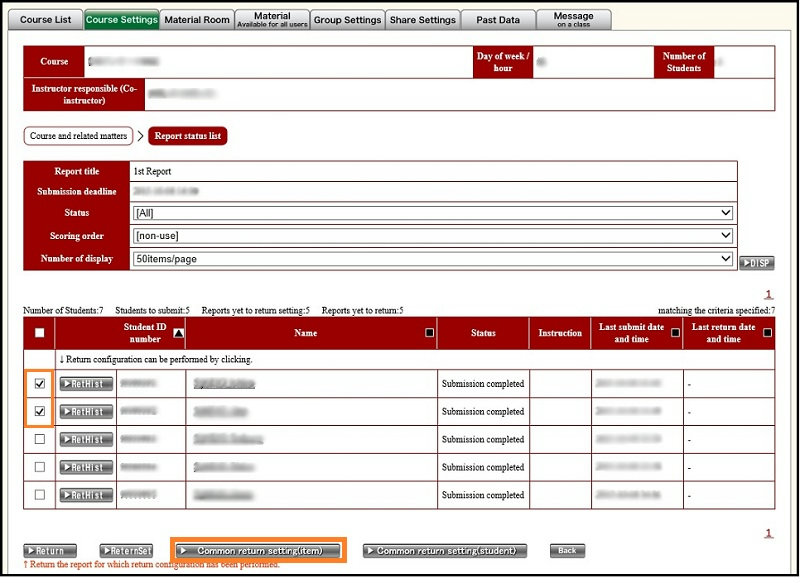Open RetHist for the last student row

(x=86, y=495)
